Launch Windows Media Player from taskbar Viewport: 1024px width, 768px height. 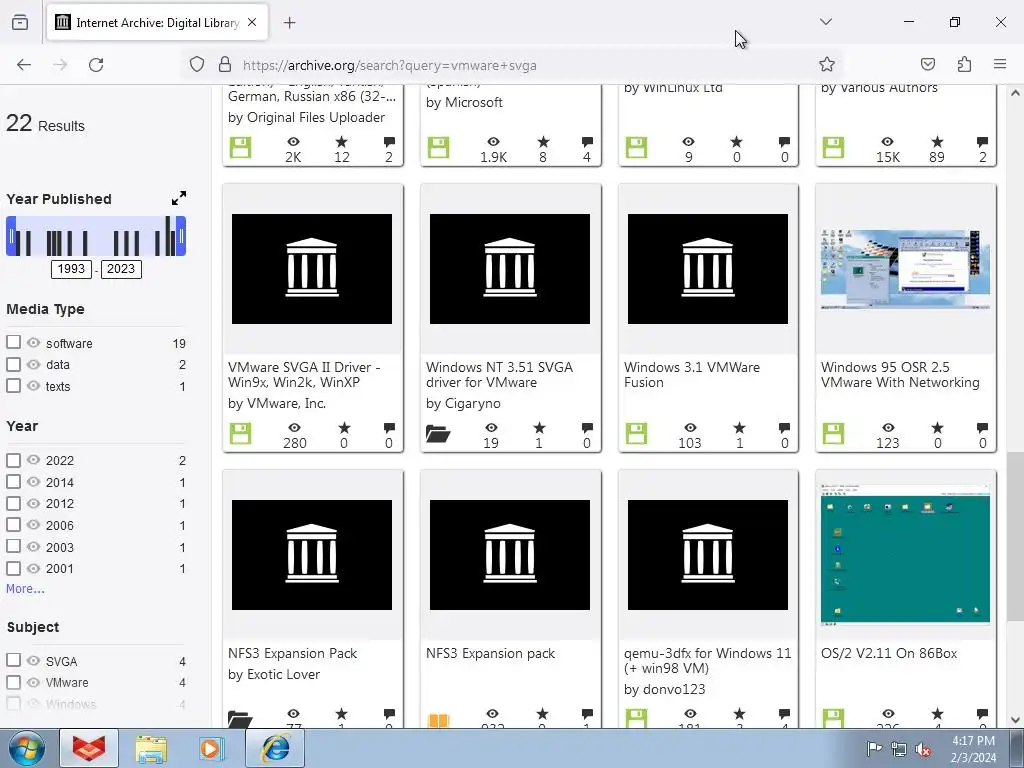point(211,749)
